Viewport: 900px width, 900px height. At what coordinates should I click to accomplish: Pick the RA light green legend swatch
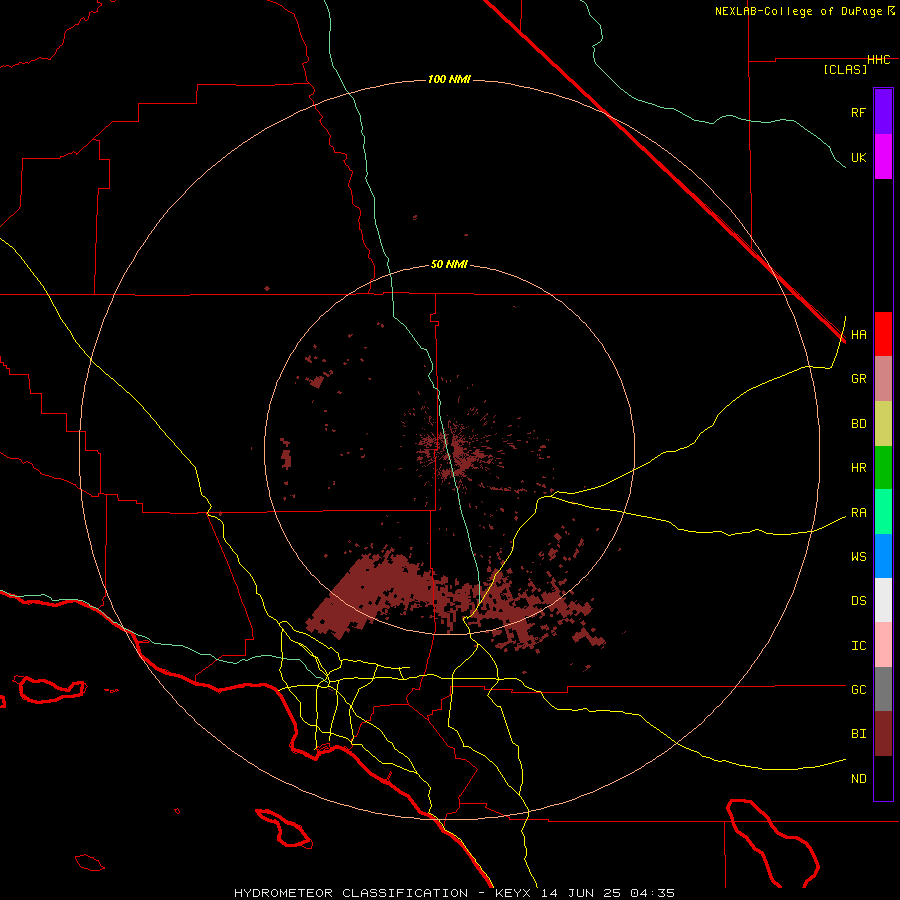click(x=883, y=512)
